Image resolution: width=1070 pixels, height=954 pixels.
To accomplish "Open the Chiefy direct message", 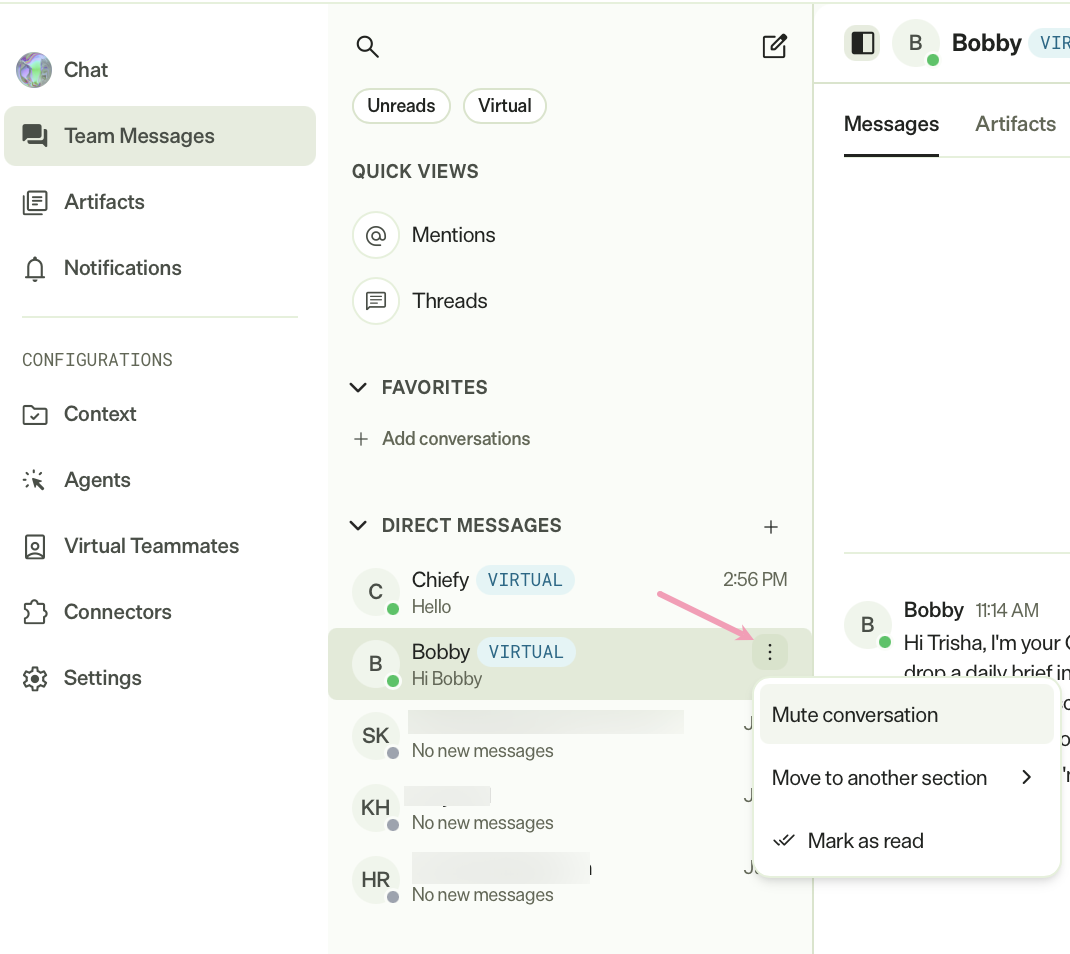I will point(570,592).
